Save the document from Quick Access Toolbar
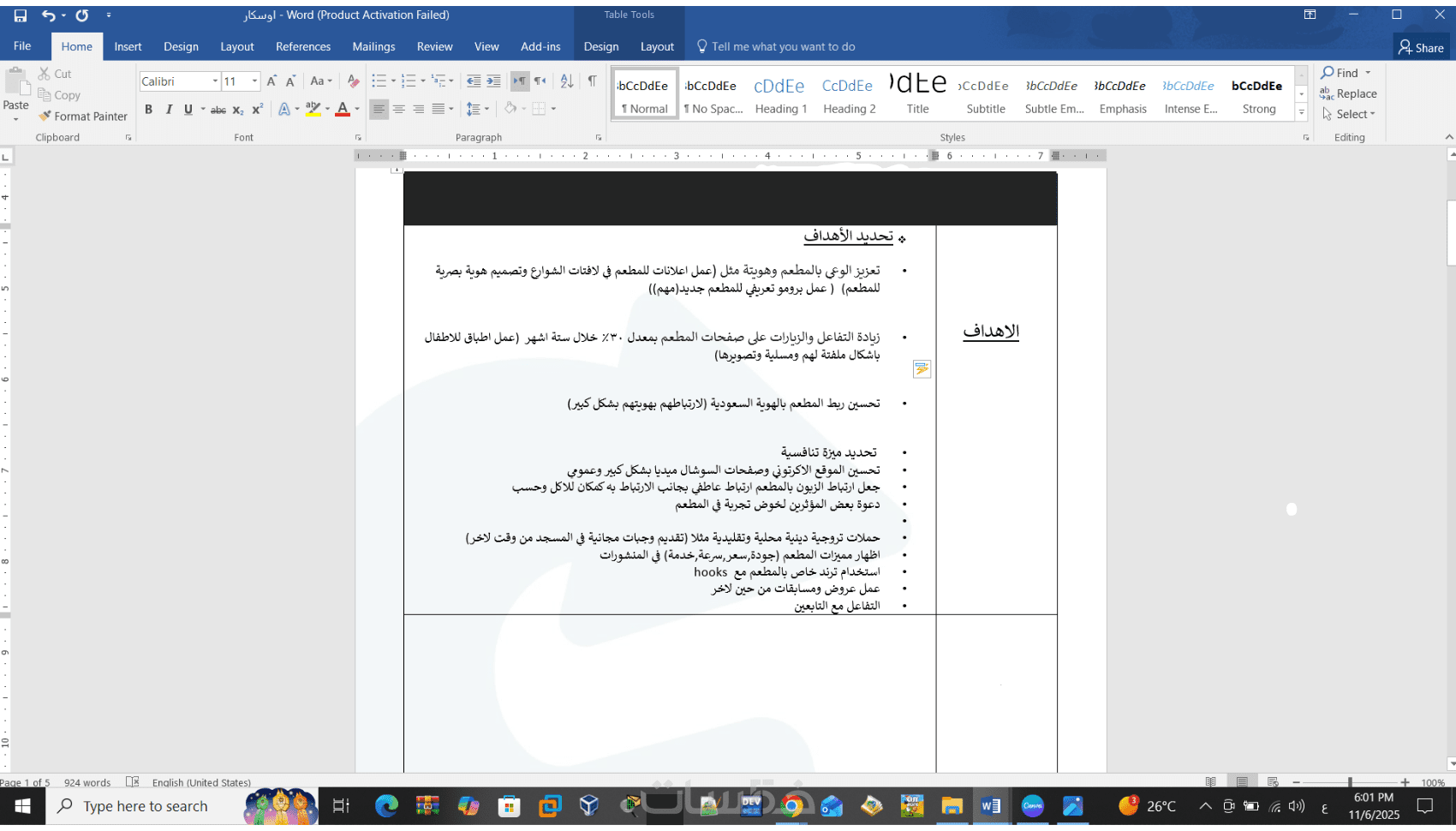This screenshot has width=1456, height=831. tap(21, 15)
